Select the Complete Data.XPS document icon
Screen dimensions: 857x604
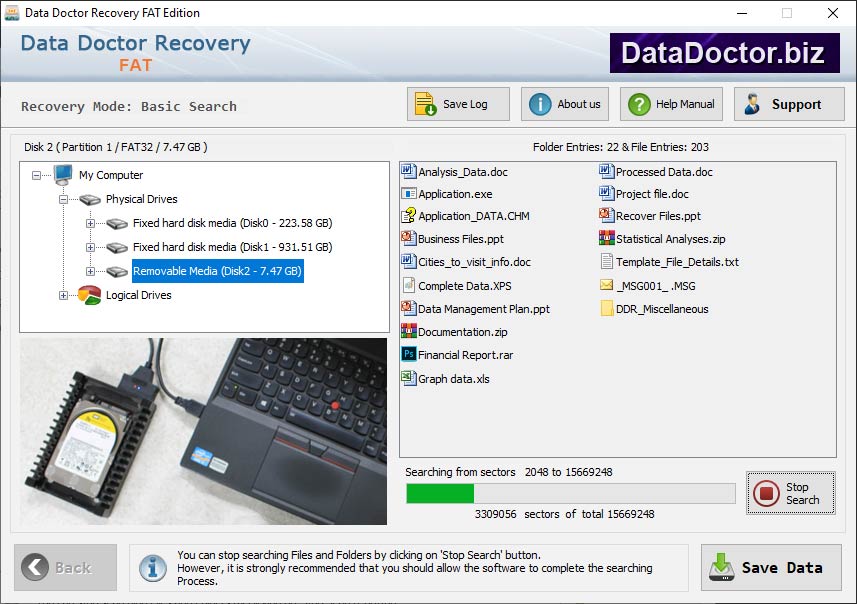pyautogui.click(x=406, y=286)
